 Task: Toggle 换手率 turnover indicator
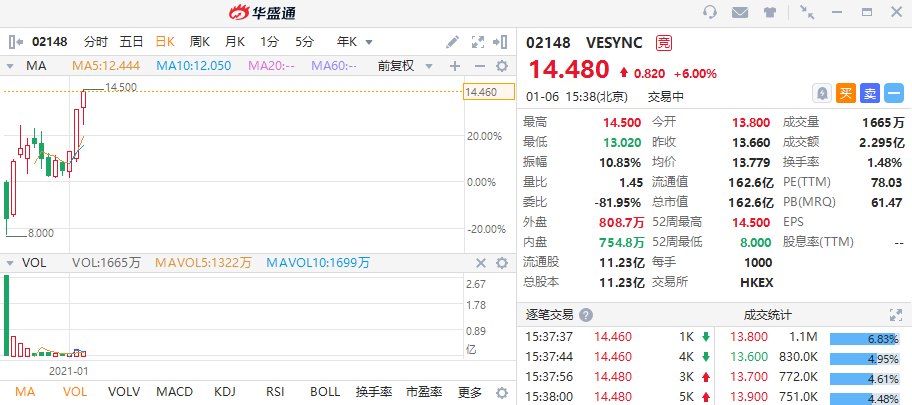[x=374, y=392]
